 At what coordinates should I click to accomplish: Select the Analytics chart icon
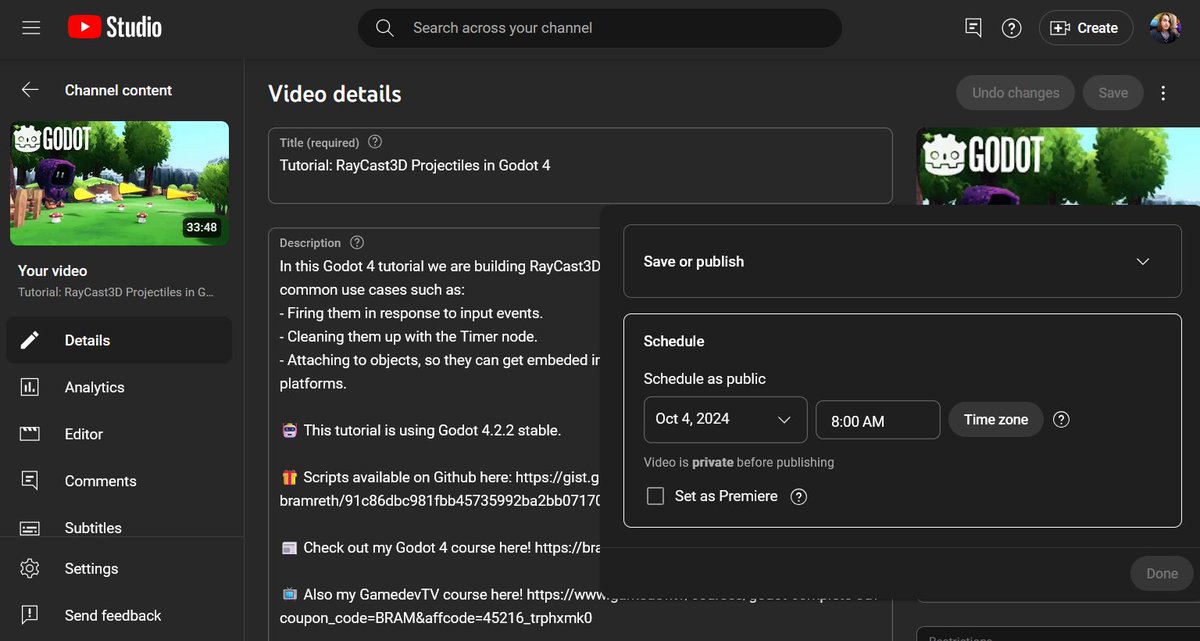(30, 387)
